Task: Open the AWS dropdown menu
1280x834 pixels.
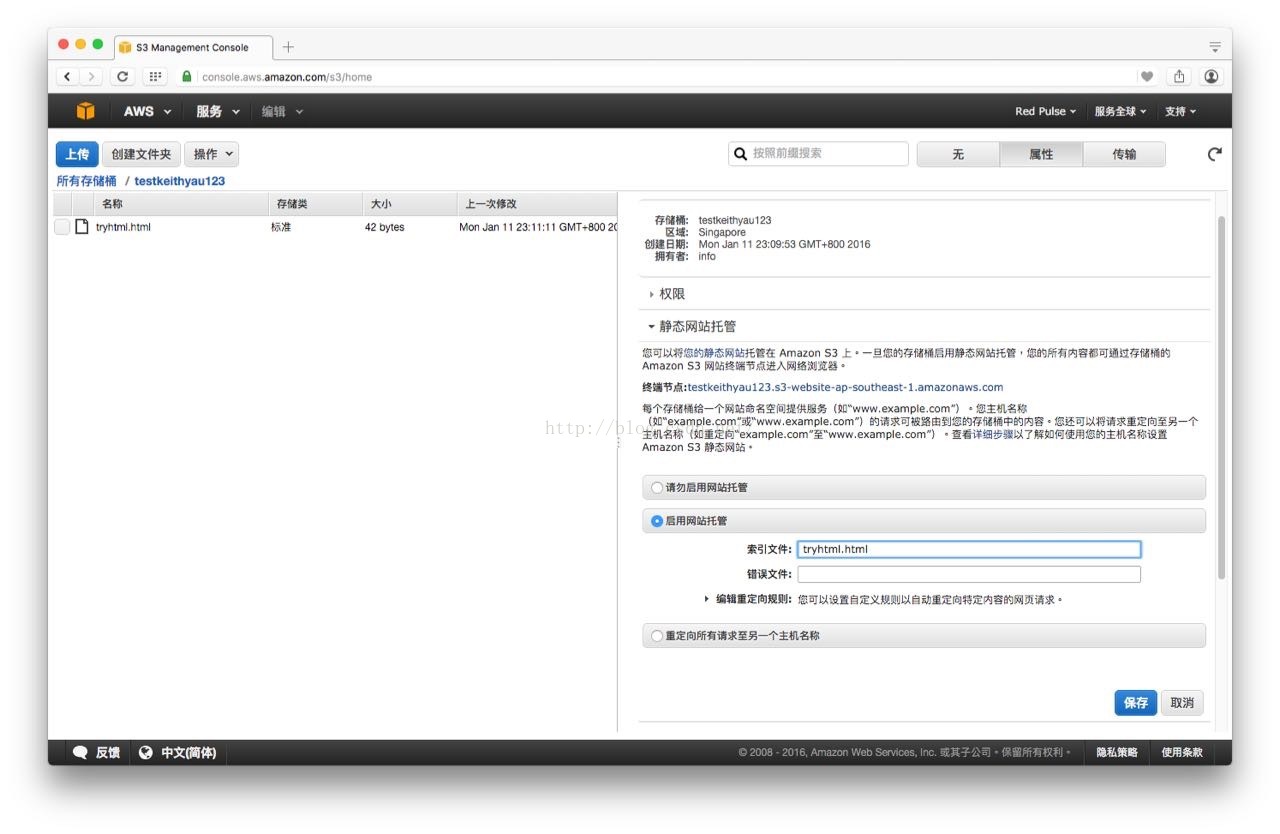Action: 147,111
